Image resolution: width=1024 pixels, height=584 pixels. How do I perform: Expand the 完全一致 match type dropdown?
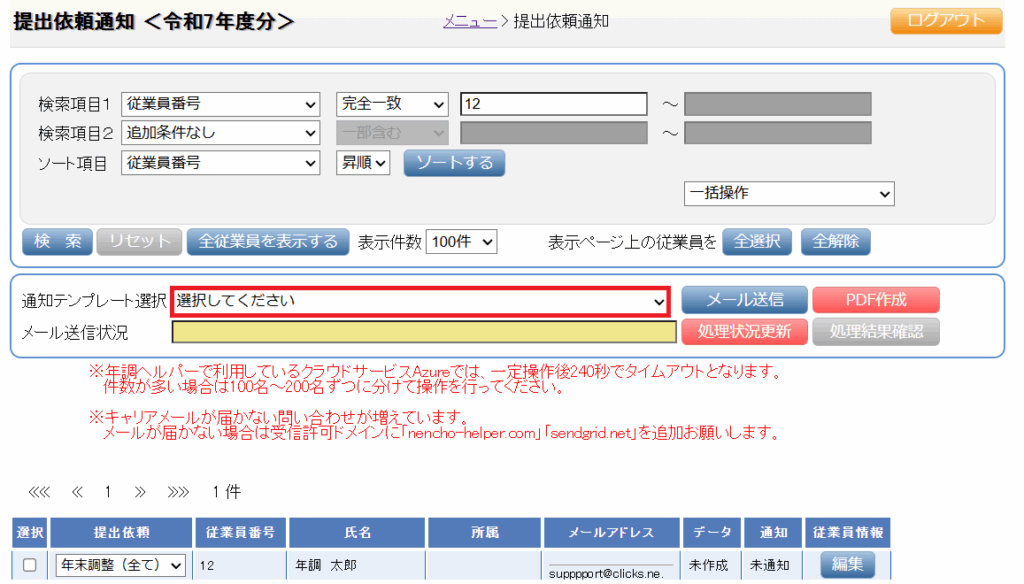click(392, 104)
